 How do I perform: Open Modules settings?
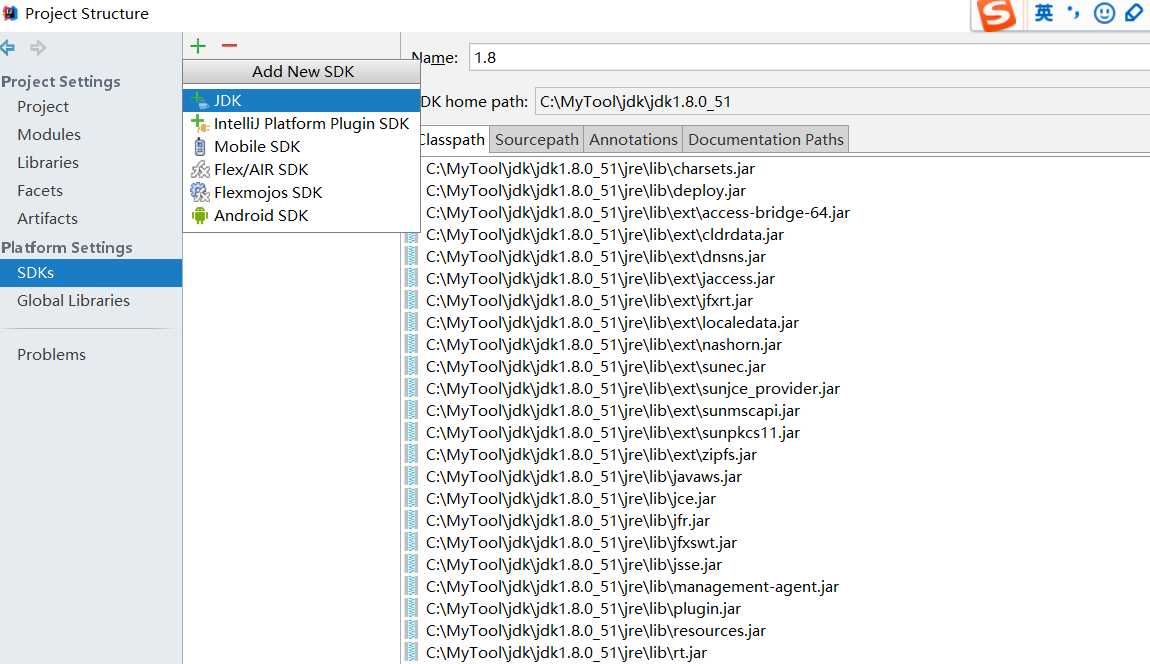pyautogui.click(x=48, y=134)
